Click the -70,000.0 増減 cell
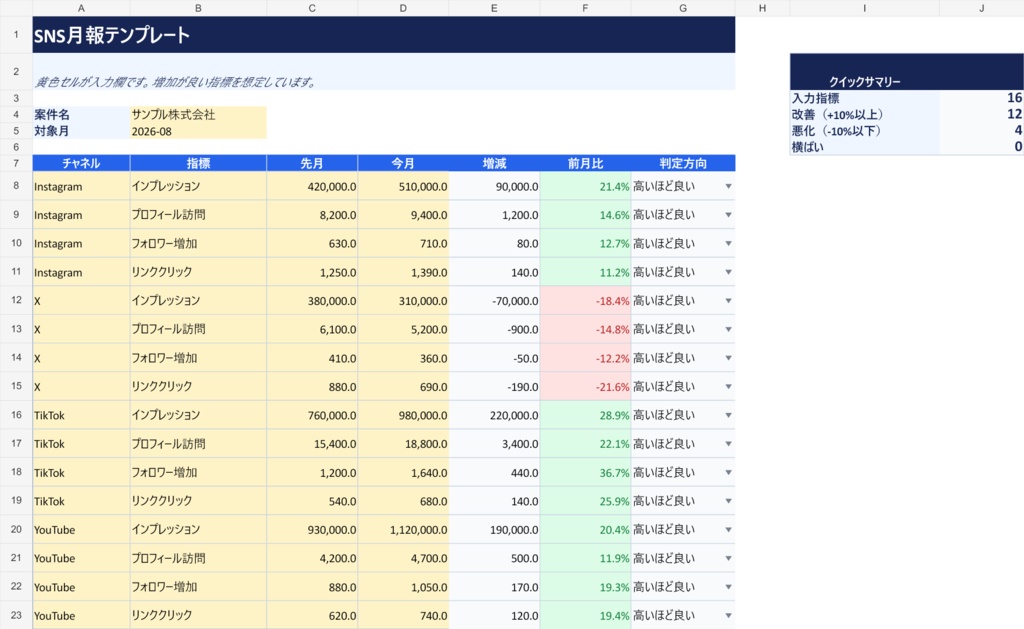Viewport: 1024px width, 629px height. tap(494, 301)
